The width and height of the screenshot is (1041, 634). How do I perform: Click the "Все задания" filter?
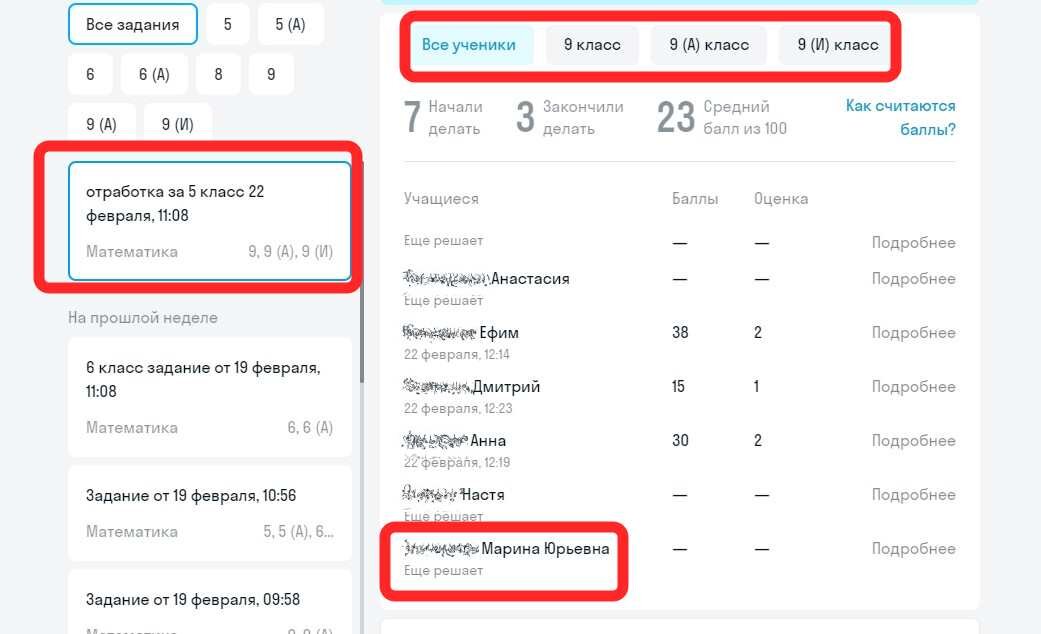(x=132, y=24)
